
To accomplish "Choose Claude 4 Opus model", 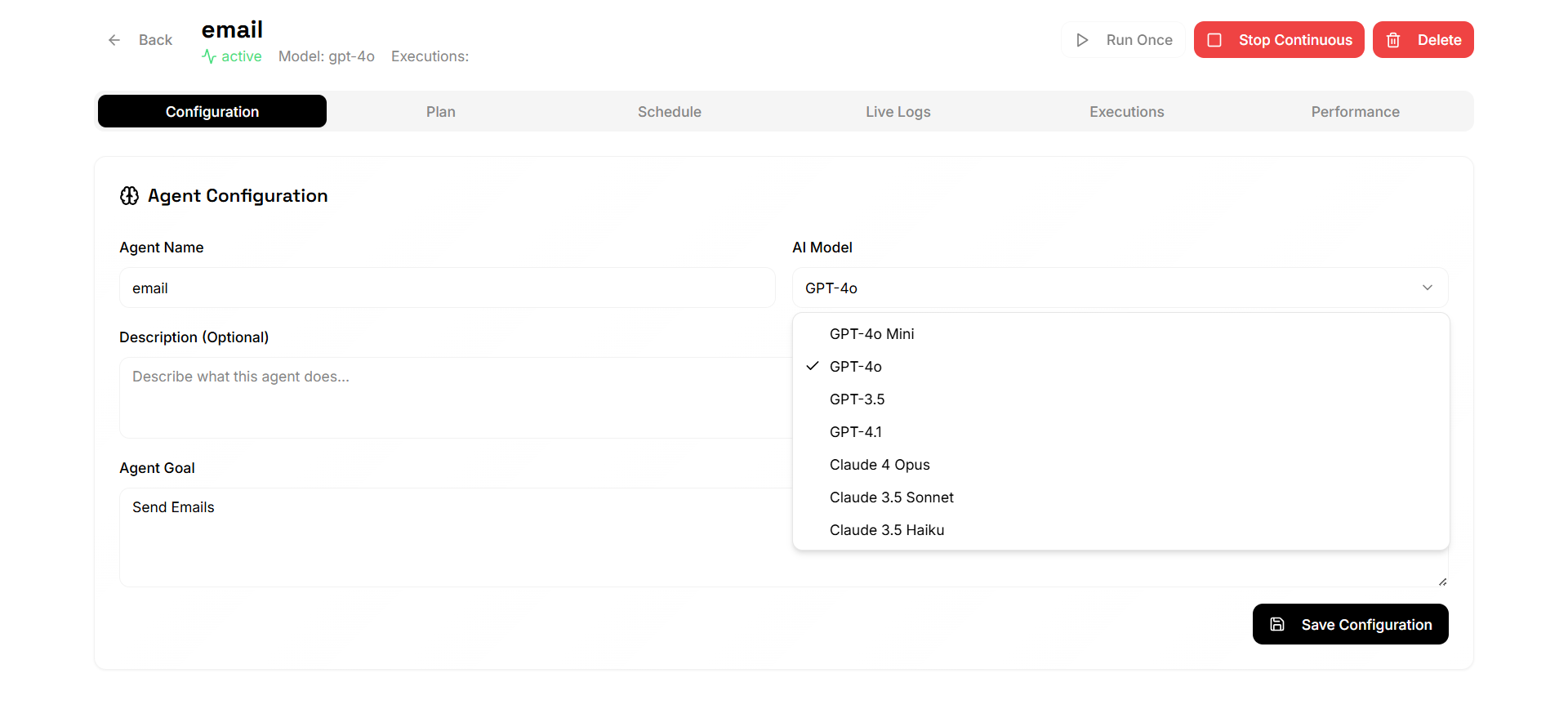I will click(1120, 465).
